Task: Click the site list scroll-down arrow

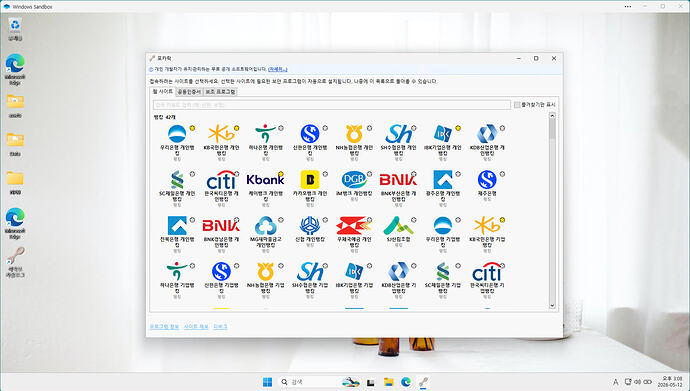Action: [552, 306]
